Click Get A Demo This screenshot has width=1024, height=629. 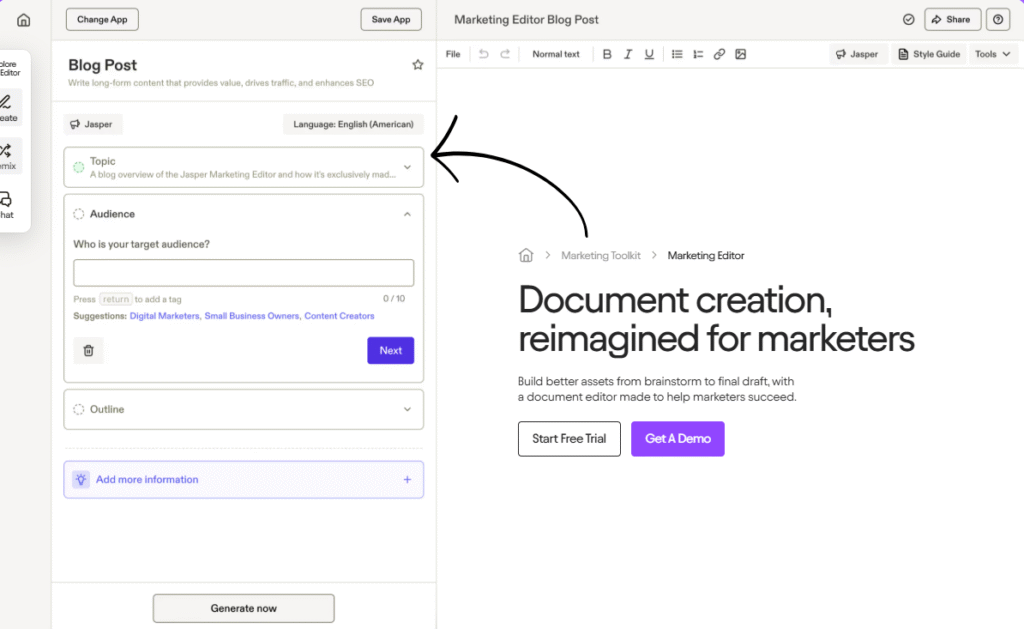678,439
